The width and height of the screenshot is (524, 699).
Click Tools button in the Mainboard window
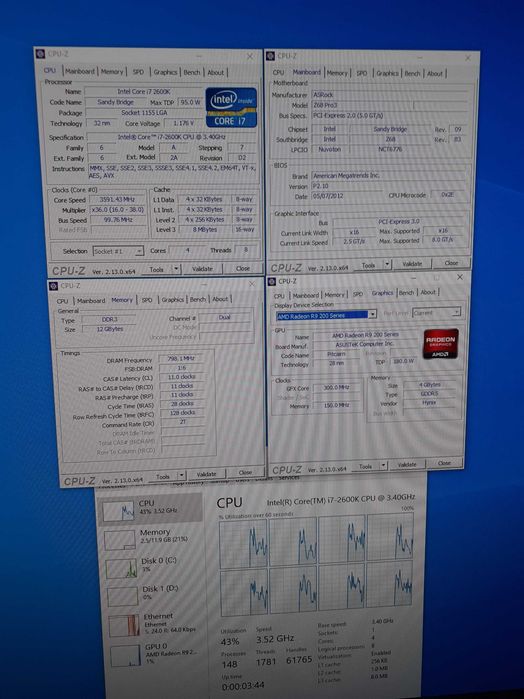368,265
